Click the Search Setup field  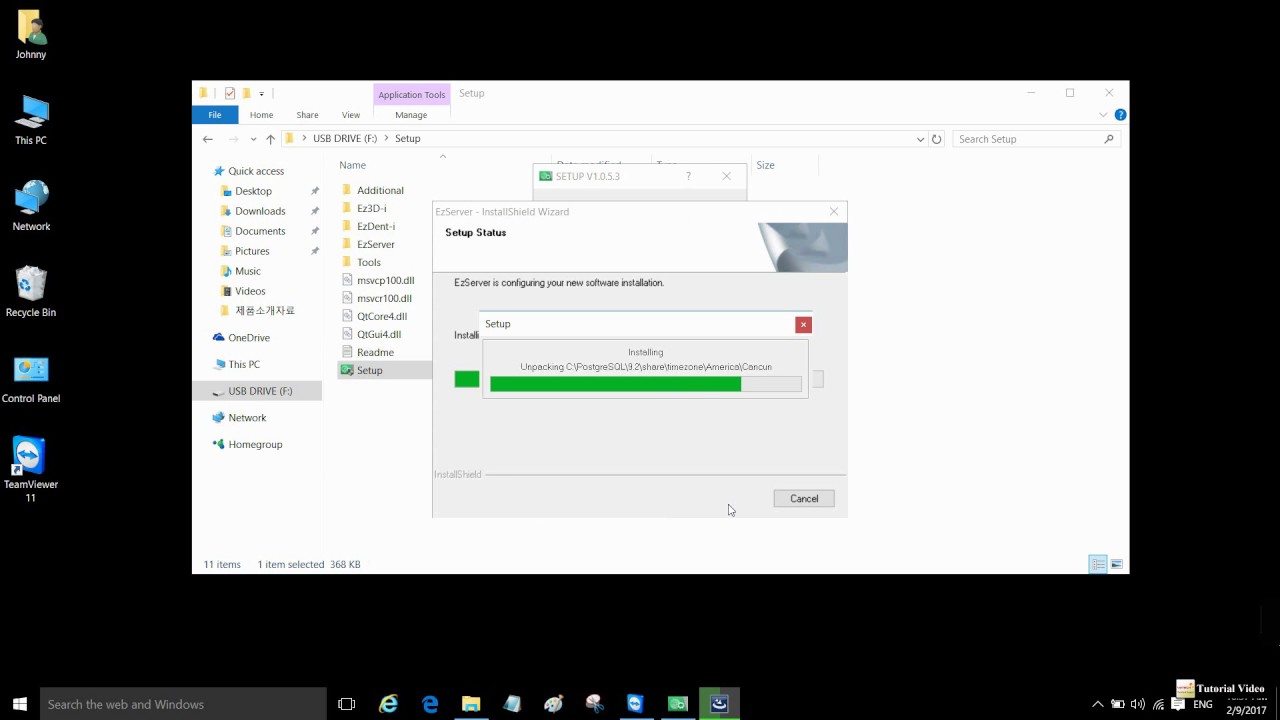tap(1035, 139)
